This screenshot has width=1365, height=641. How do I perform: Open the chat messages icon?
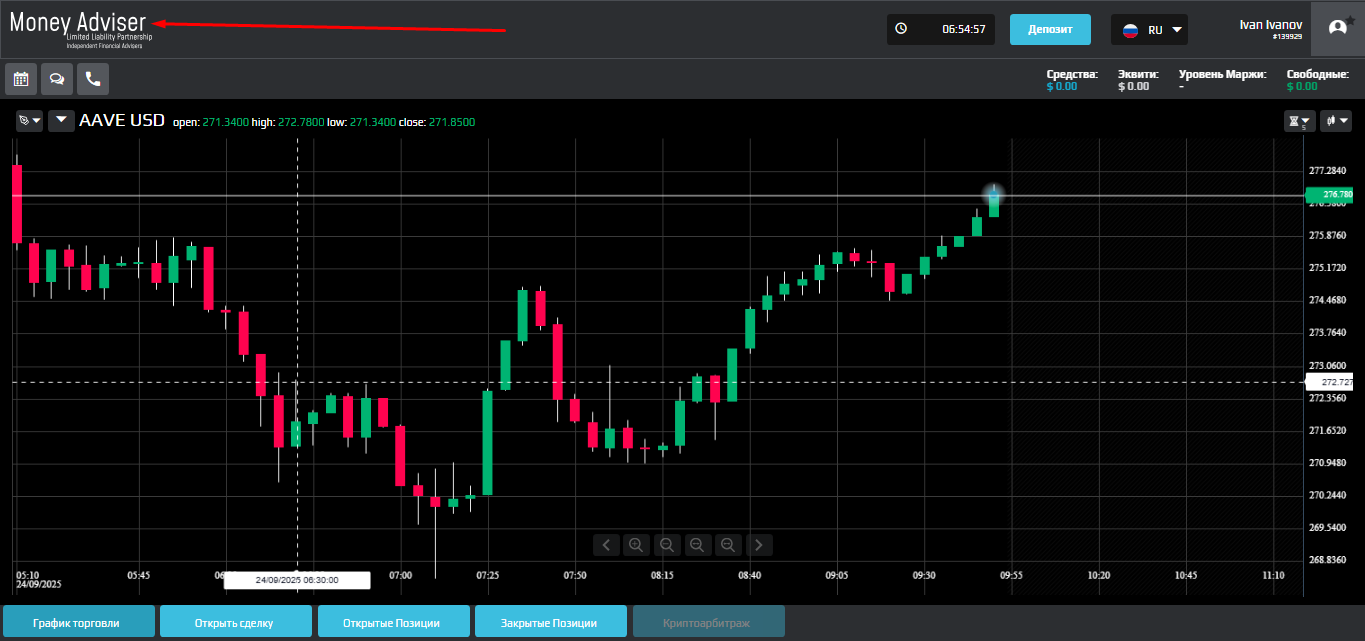57,79
